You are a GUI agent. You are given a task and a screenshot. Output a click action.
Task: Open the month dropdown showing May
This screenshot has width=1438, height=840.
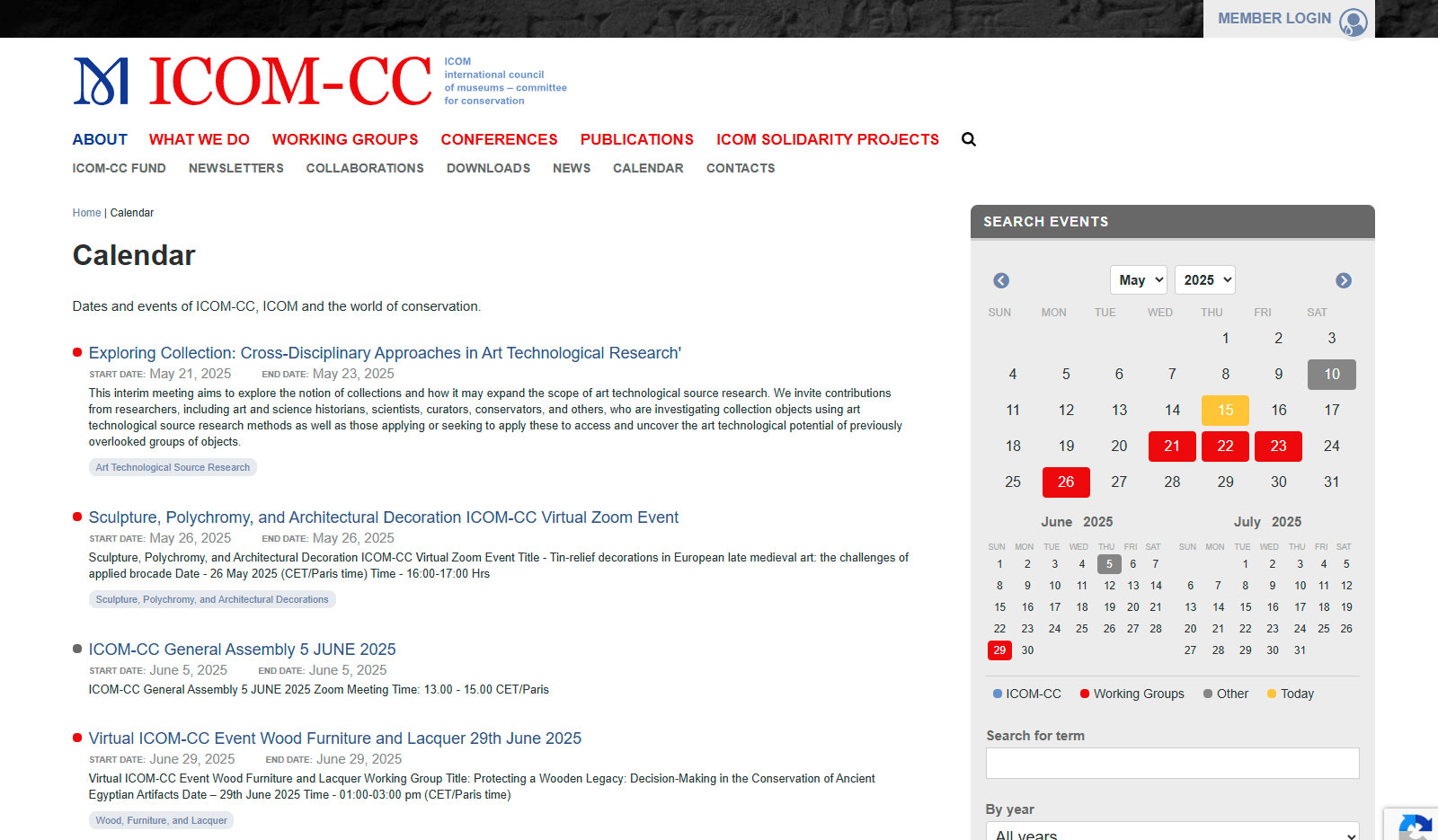click(x=1138, y=280)
